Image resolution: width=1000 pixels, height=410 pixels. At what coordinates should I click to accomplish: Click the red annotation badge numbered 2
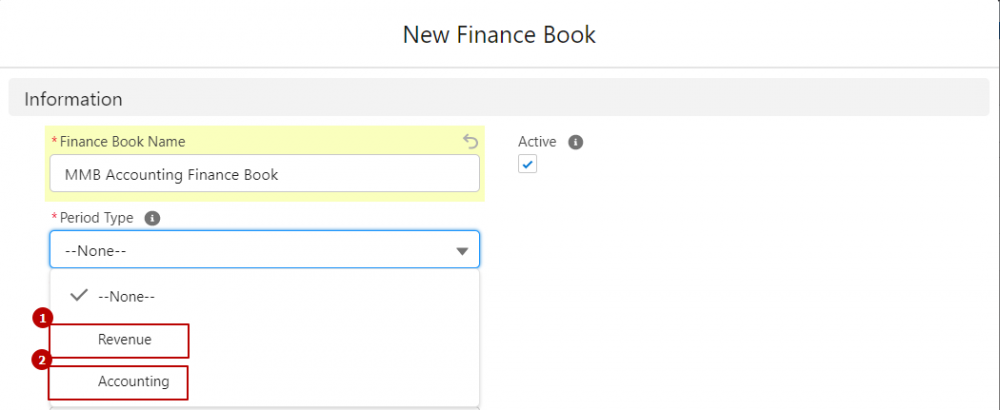[x=42, y=361]
